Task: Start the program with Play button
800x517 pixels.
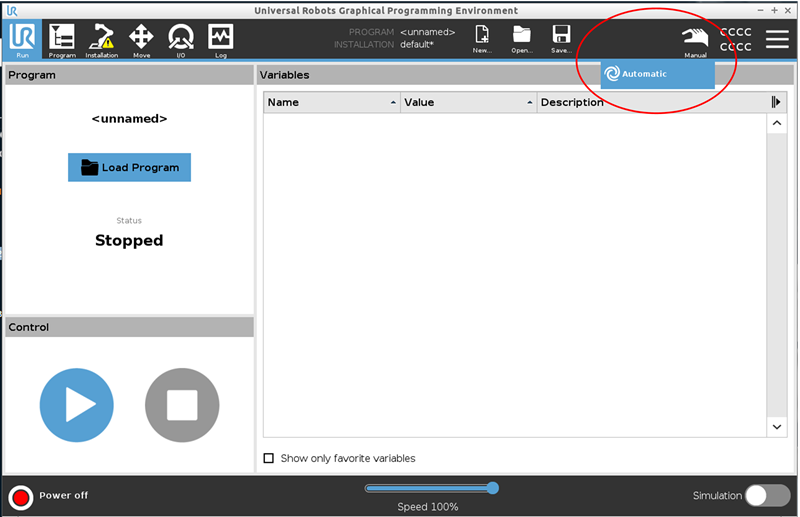Action: [77, 405]
